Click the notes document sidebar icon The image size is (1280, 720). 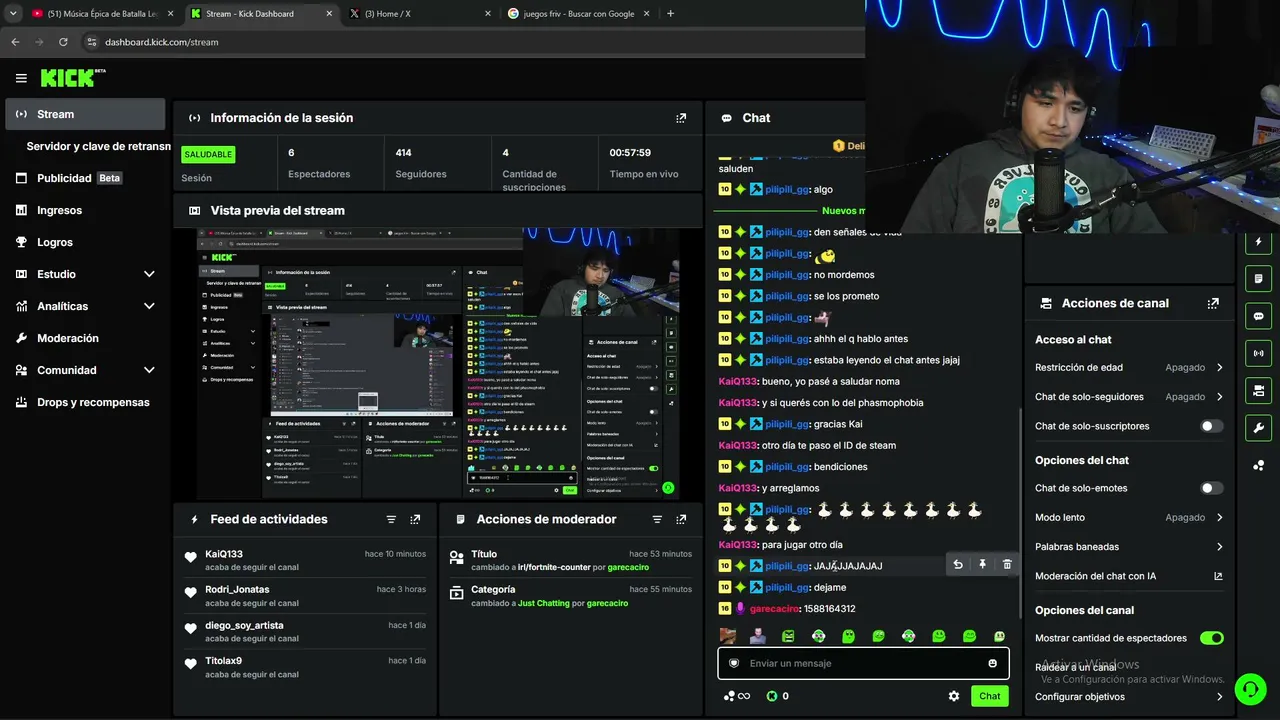(x=1258, y=279)
